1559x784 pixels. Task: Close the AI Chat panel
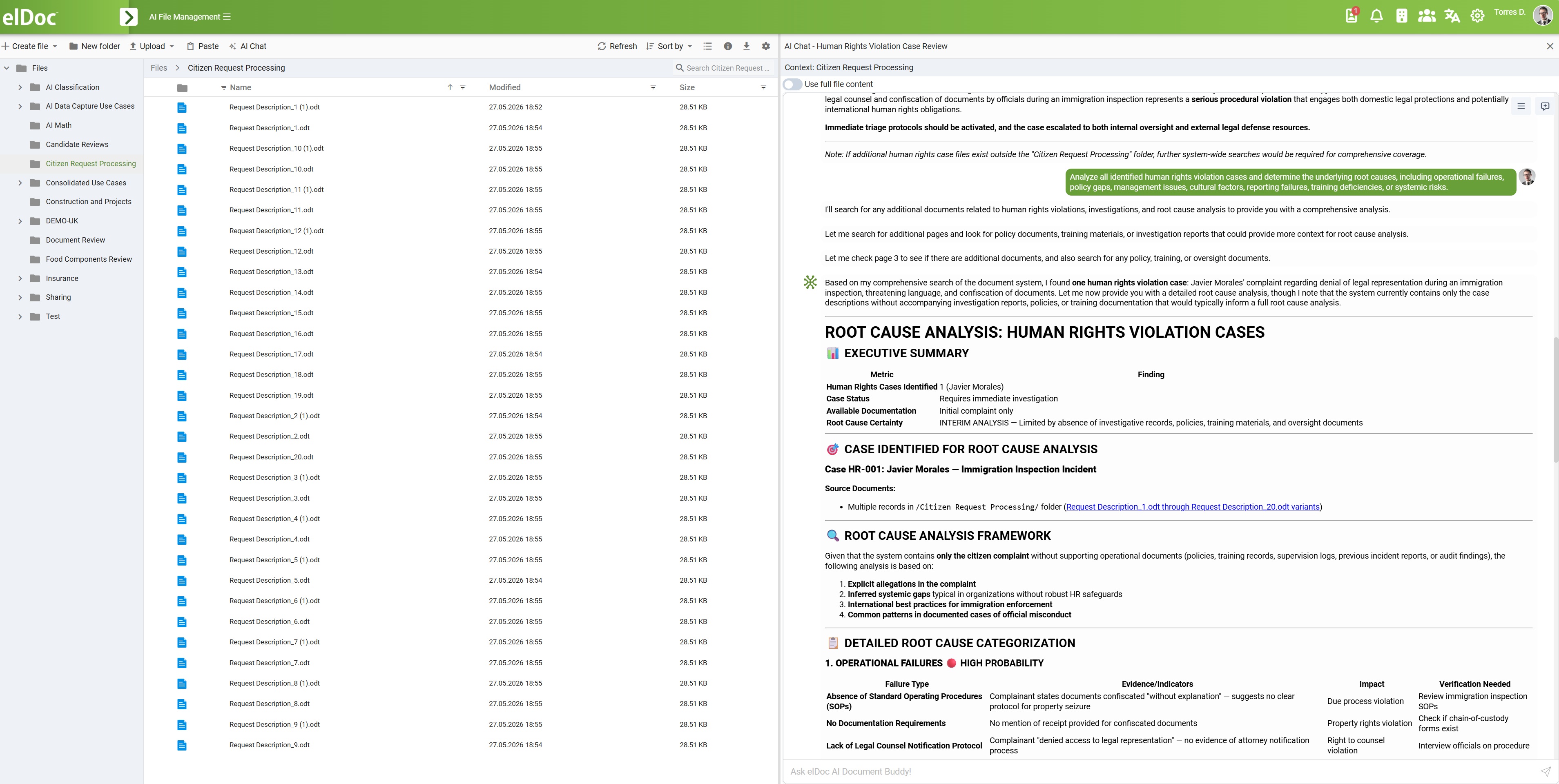pyautogui.click(x=1550, y=46)
